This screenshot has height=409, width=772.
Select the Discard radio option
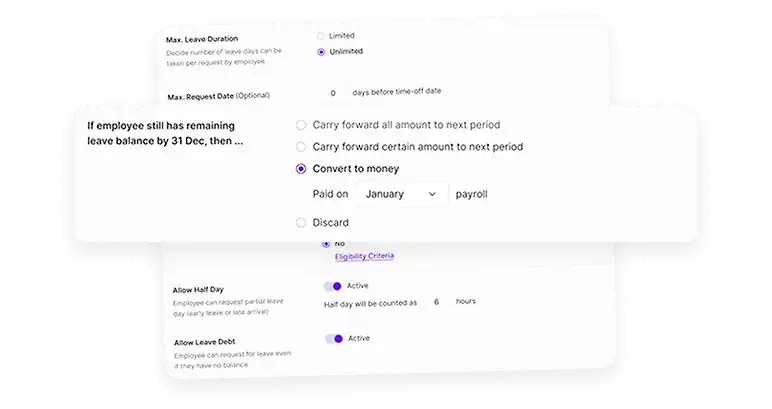point(301,223)
